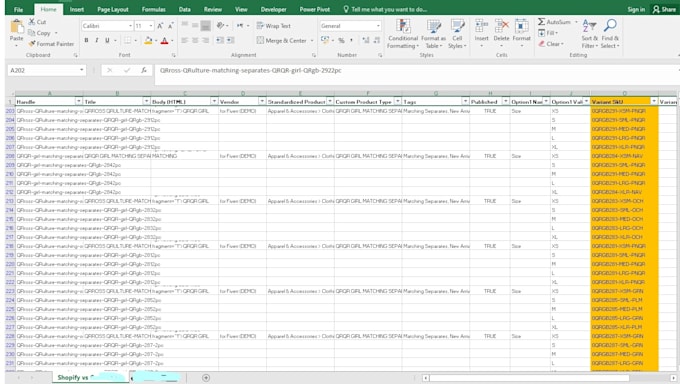Open Body (HTML) column filter dropdown

[x=214, y=101]
